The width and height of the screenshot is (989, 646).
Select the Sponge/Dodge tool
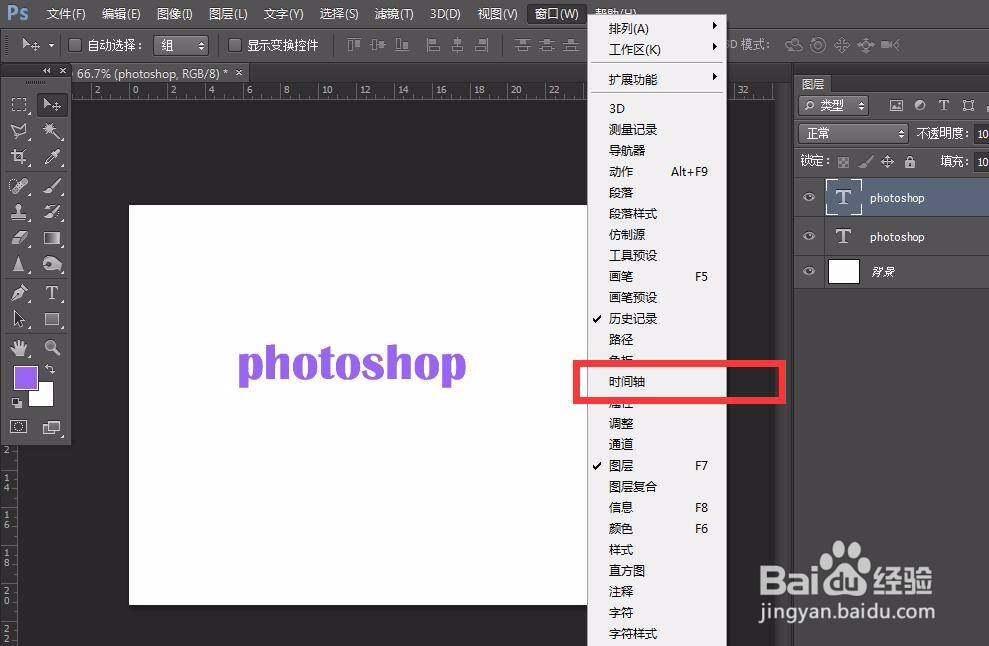coord(52,264)
